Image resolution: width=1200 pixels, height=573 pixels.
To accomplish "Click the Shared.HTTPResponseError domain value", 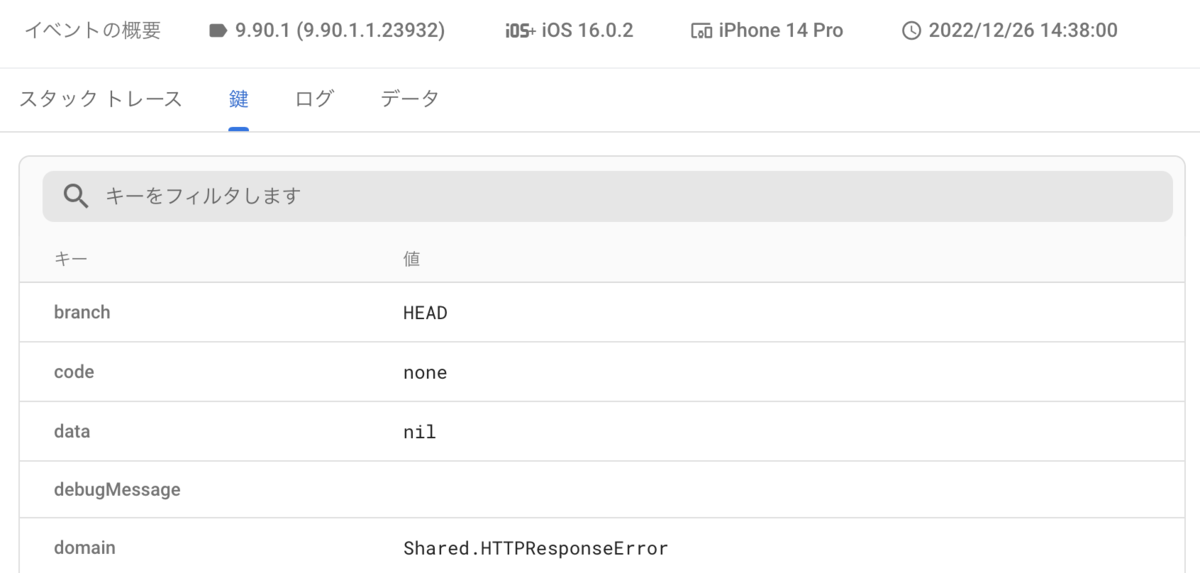I will coord(536,548).
